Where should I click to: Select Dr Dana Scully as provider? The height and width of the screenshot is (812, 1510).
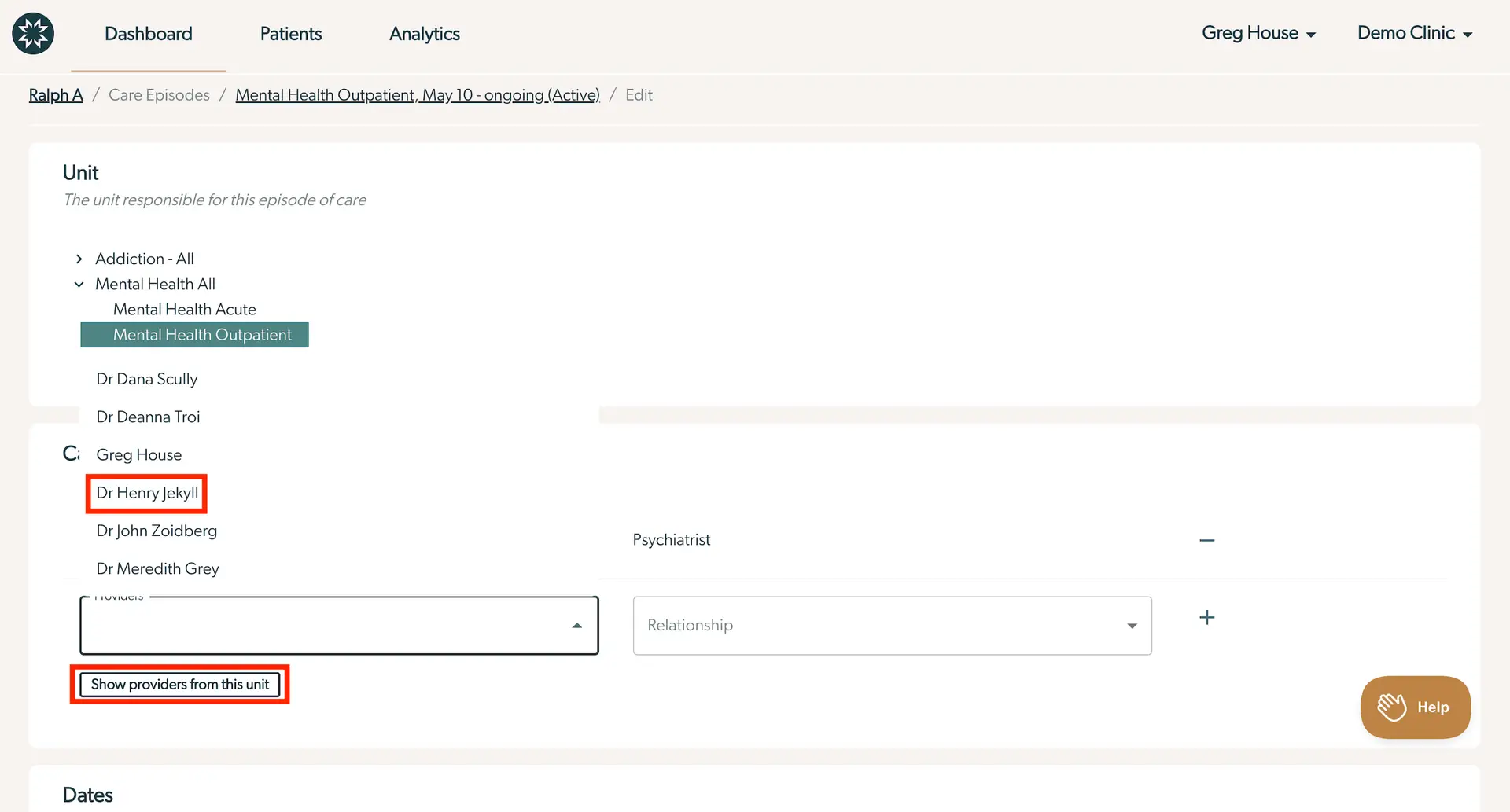146,378
